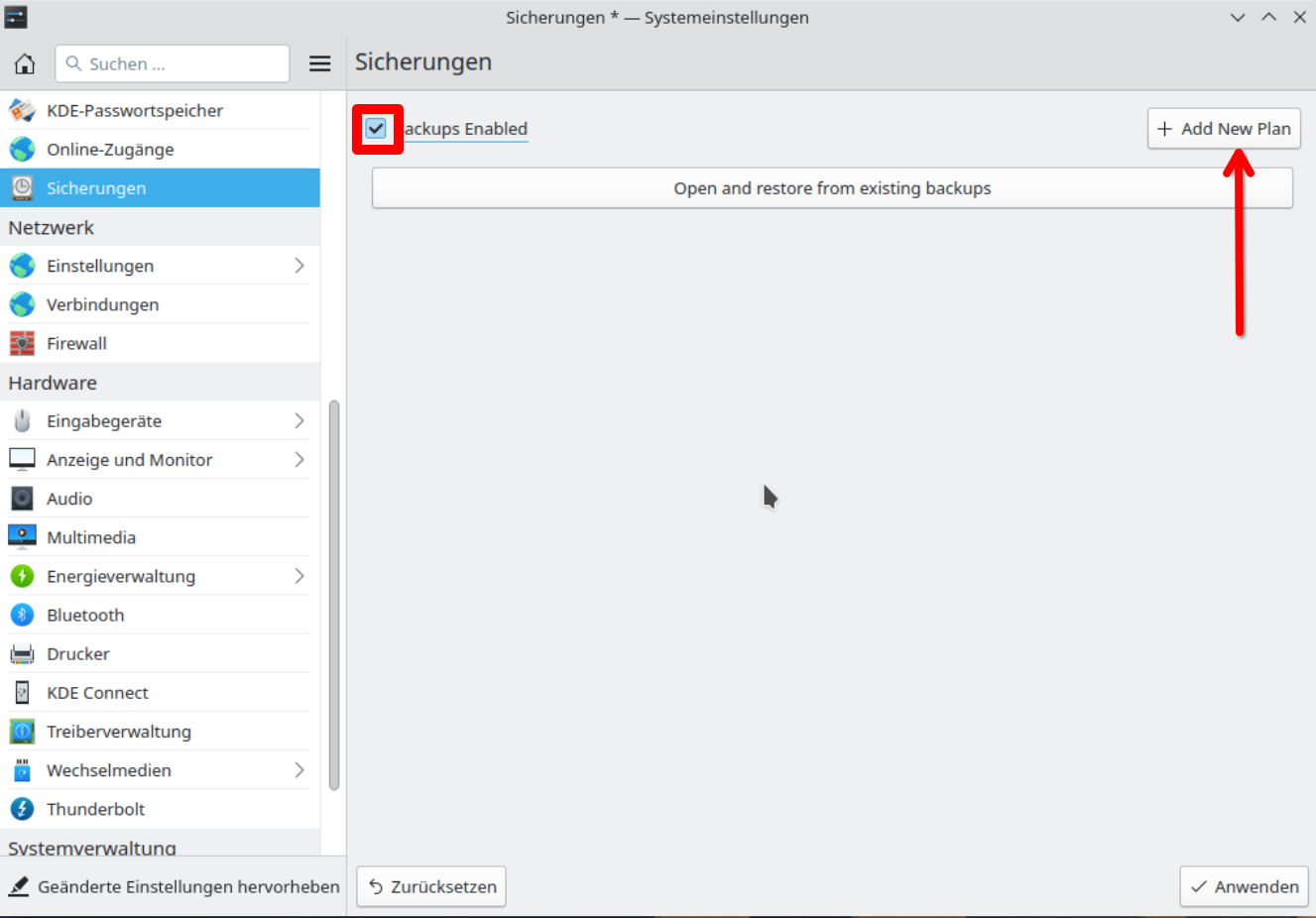The image size is (1316, 918).
Task: Click the Drucker printer icon
Action: (x=22, y=654)
